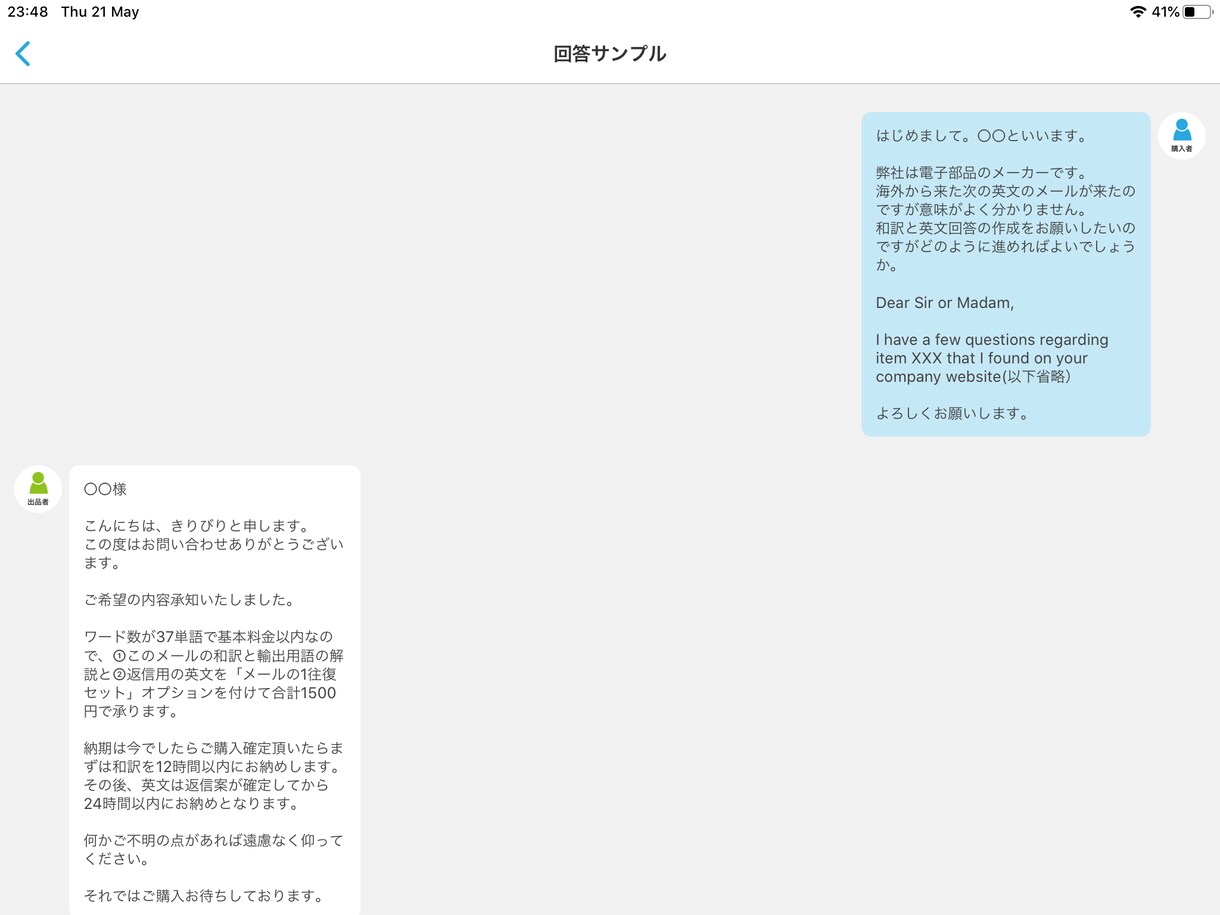Click the text 海外から来た次の英文のメールが来たの
The width and height of the screenshot is (1220, 915).
1006,191
